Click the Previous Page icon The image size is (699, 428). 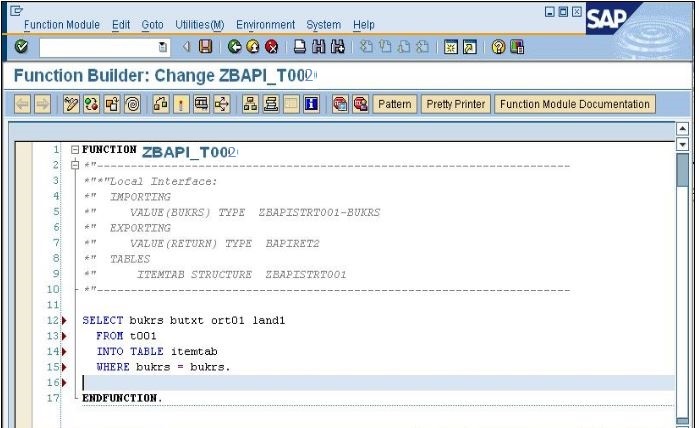[x=385, y=46]
